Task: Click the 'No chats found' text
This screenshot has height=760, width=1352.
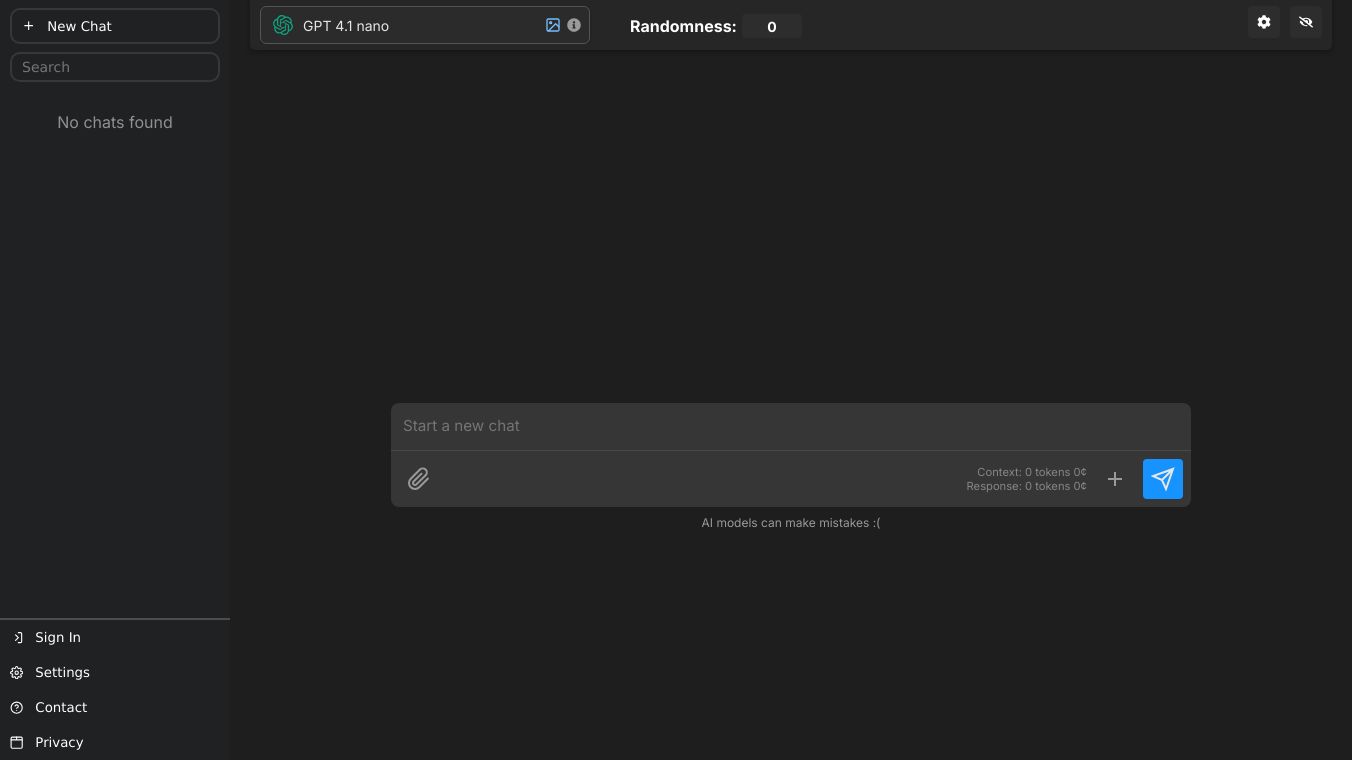Action: (115, 122)
